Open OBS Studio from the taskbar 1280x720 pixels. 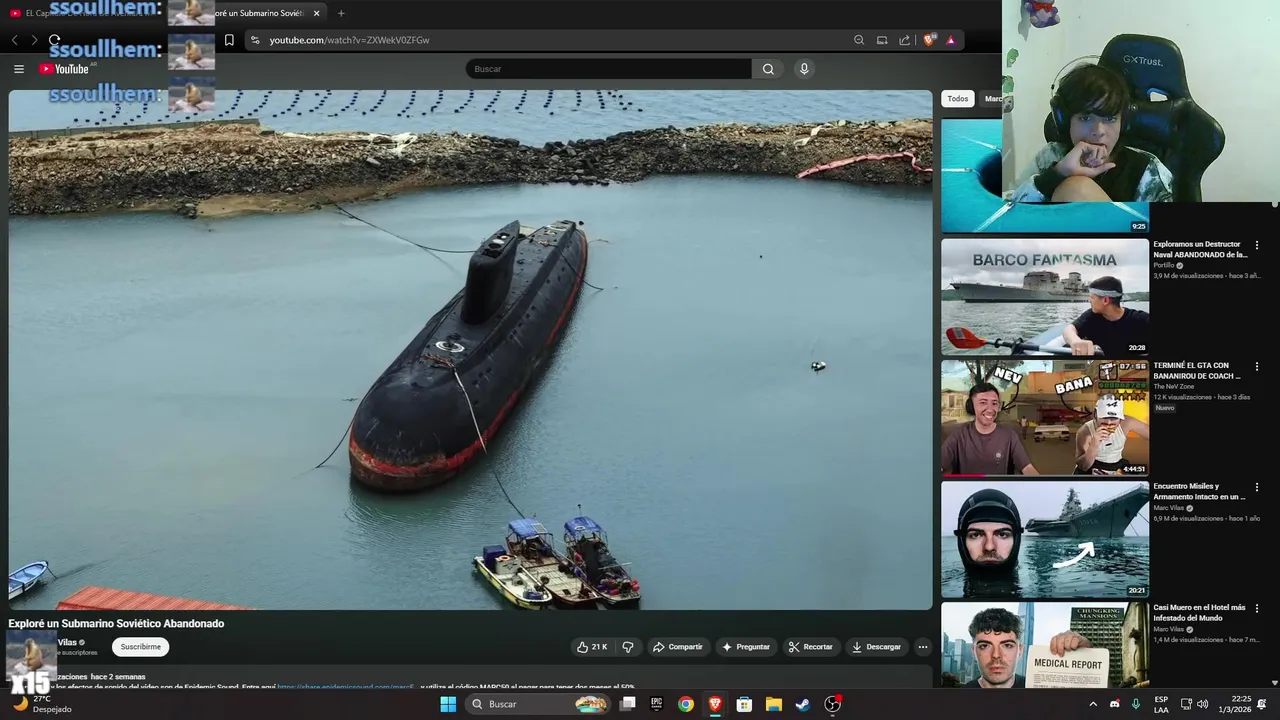click(x=832, y=704)
